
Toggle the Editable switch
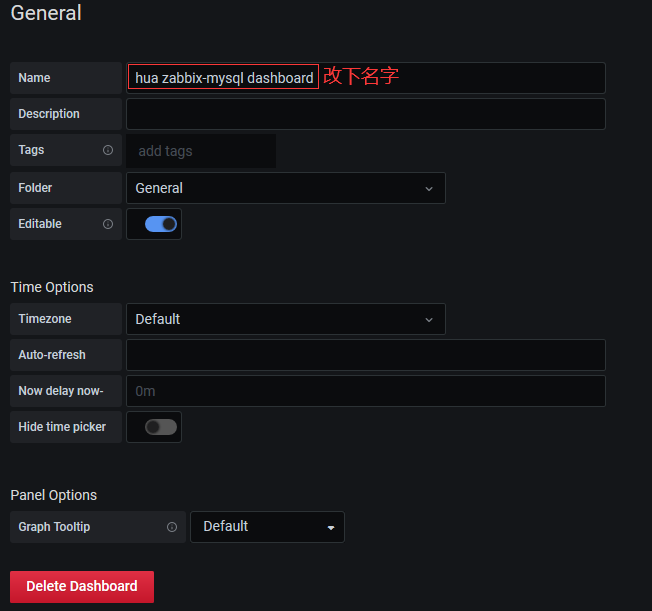tap(161, 224)
